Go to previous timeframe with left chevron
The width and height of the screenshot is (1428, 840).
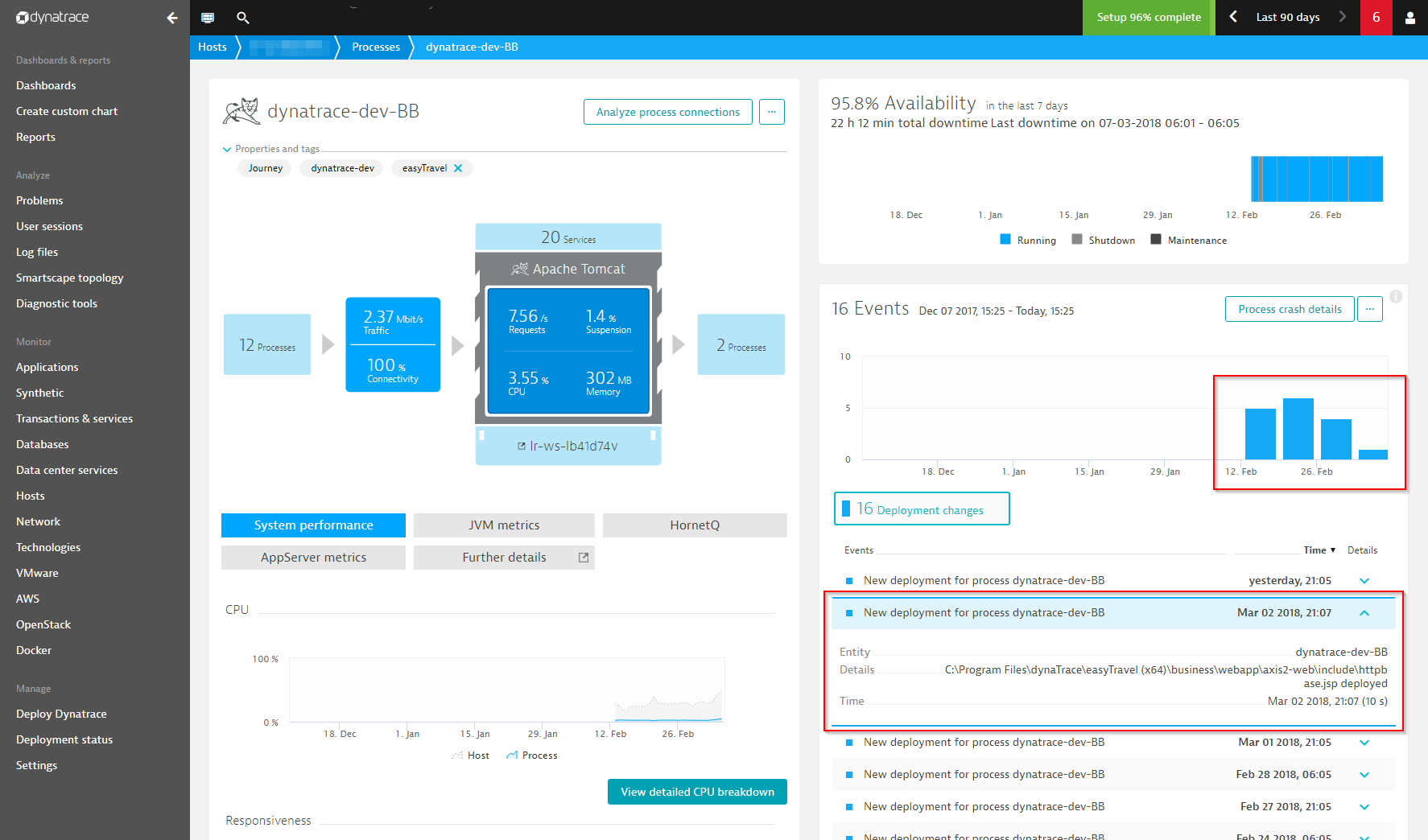[x=1232, y=17]
